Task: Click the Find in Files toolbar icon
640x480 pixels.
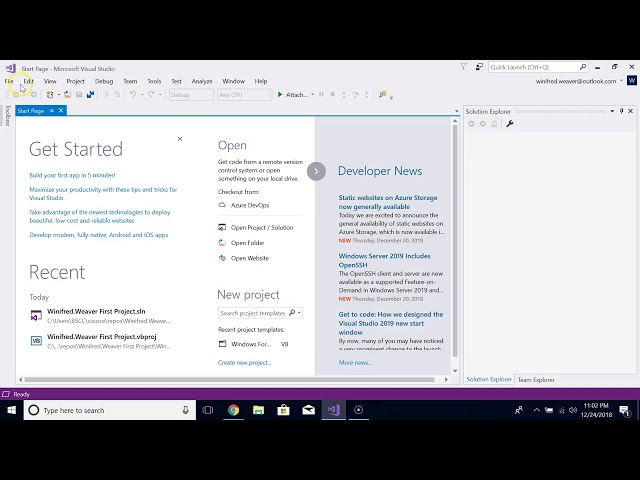Action: point(382,95)
